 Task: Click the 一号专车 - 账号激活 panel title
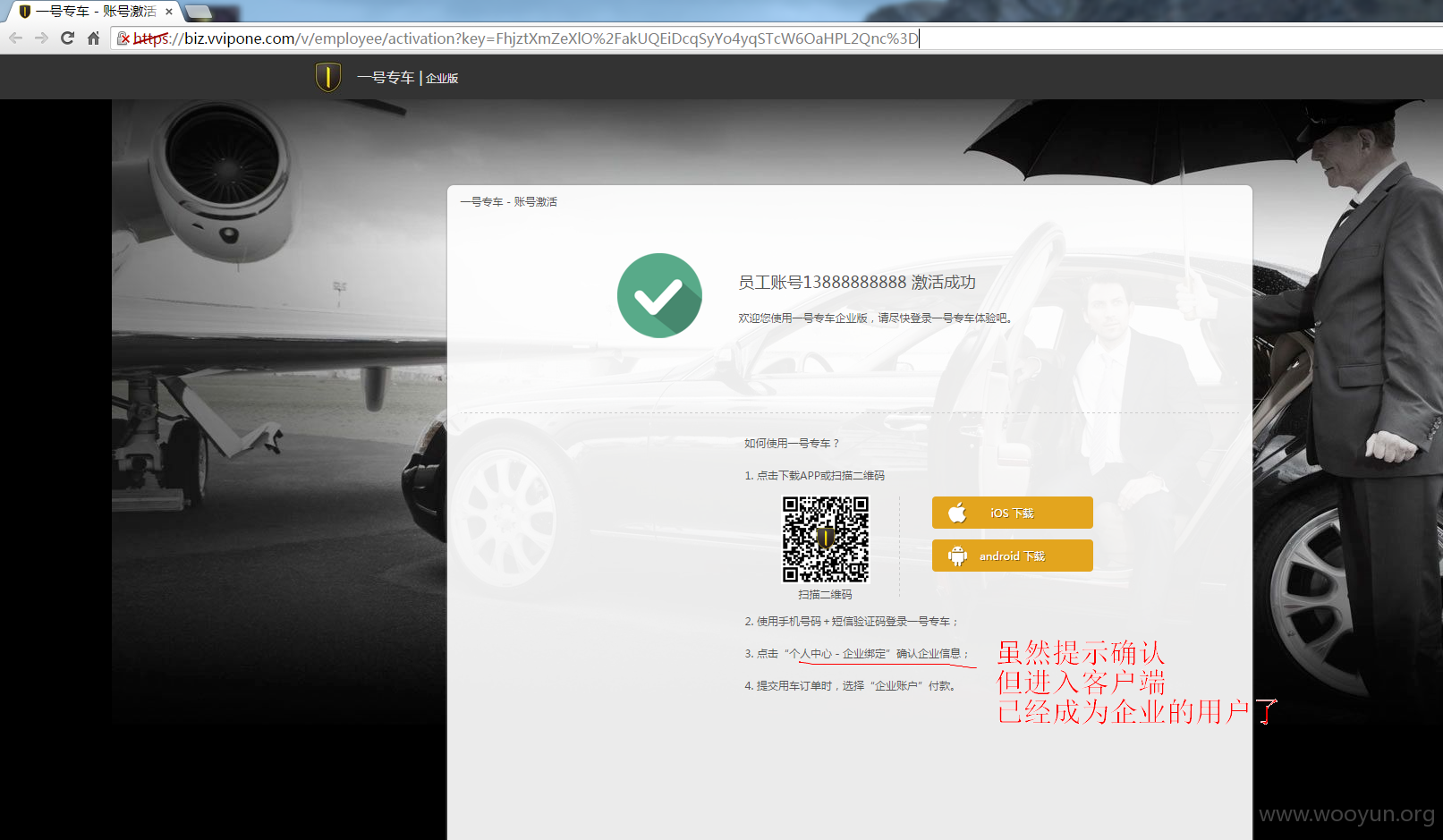pyautogui.click(x=508, y=202)
